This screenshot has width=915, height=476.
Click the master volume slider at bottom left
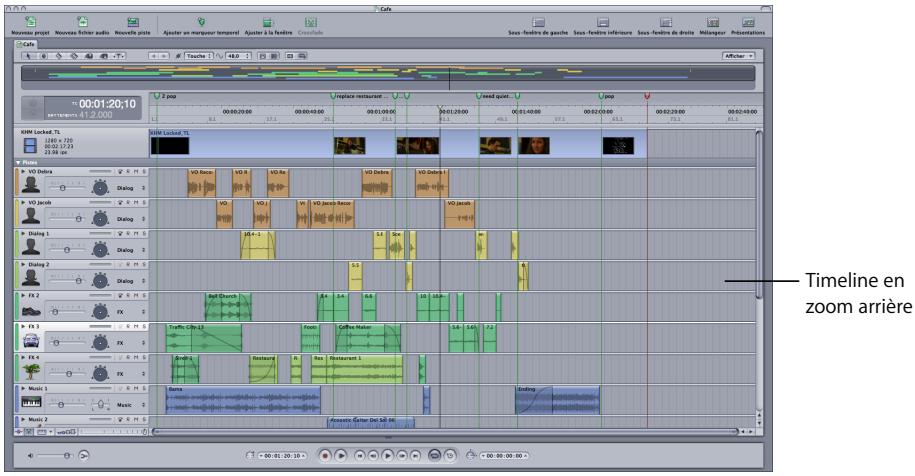pyautogui.click(x=53, y=455)
